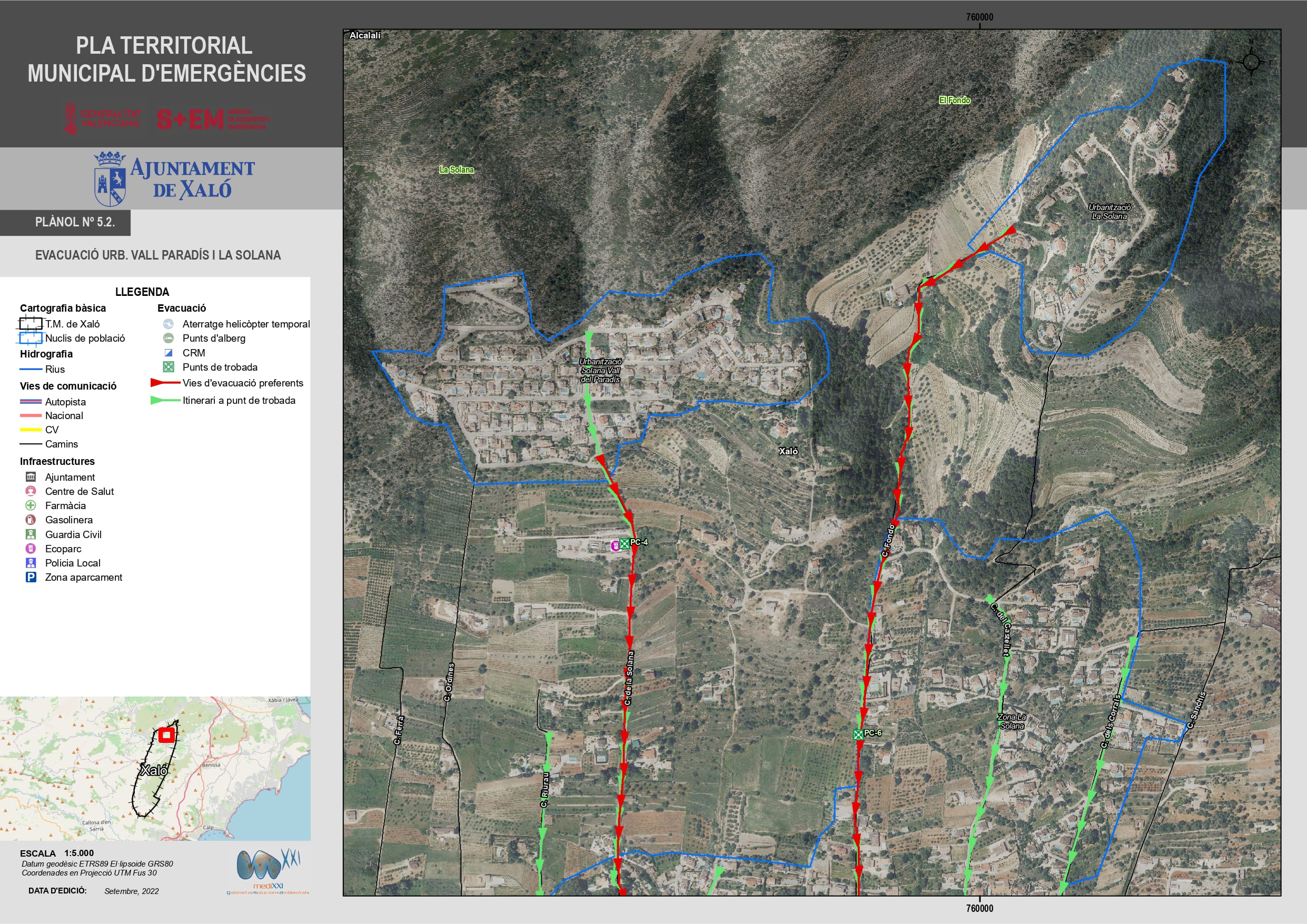Click the Gasolinera legend icon

point(31,520)
